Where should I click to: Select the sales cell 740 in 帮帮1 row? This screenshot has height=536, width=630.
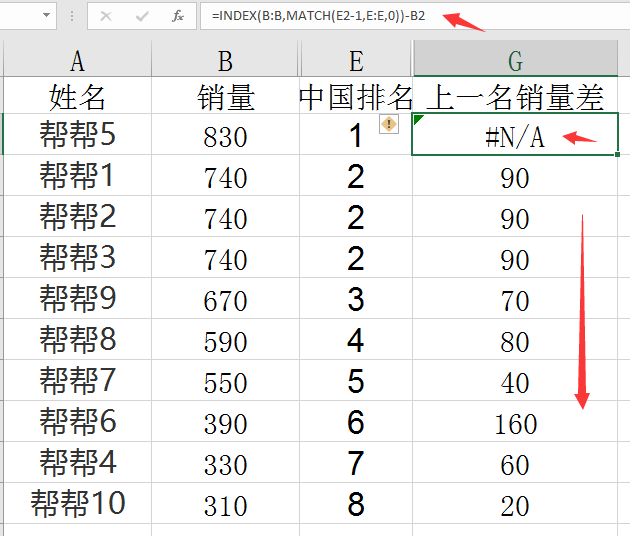[x=225, y=175]
